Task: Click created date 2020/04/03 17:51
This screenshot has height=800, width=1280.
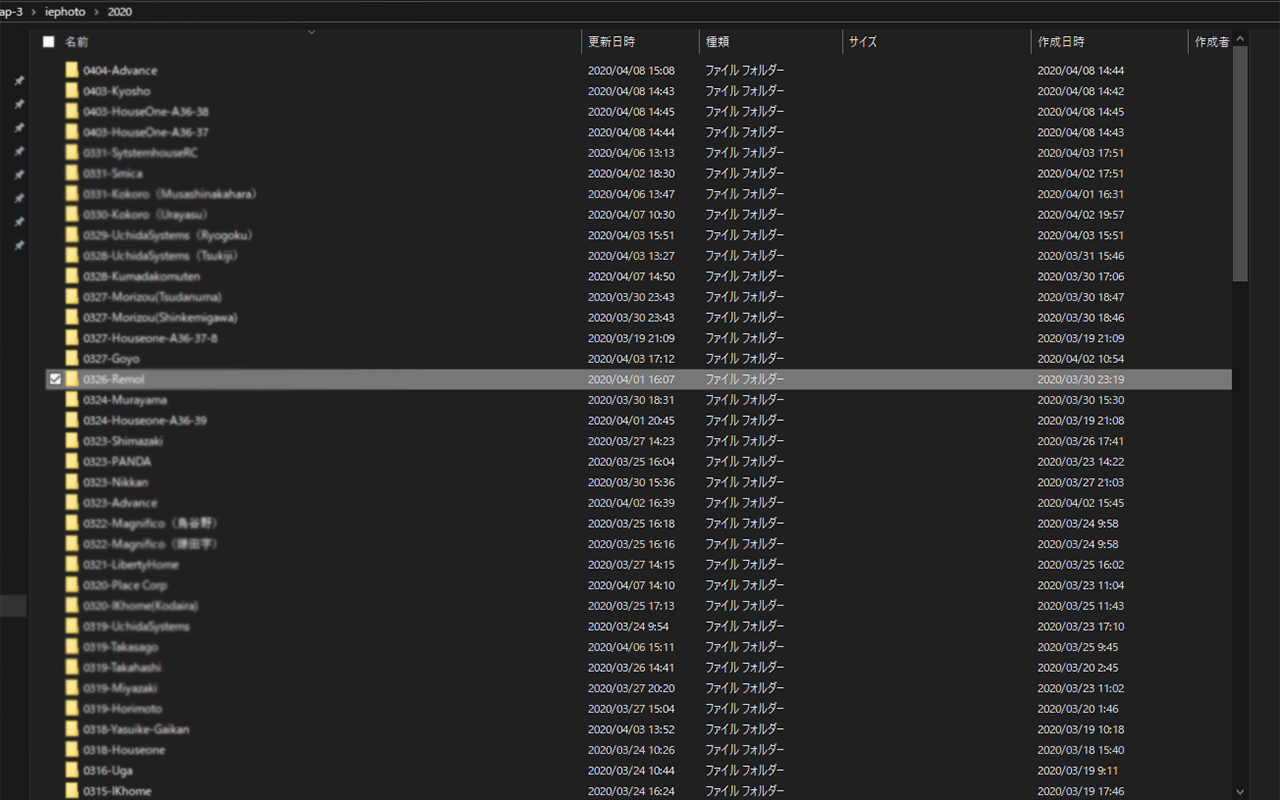Action: 1081,153
